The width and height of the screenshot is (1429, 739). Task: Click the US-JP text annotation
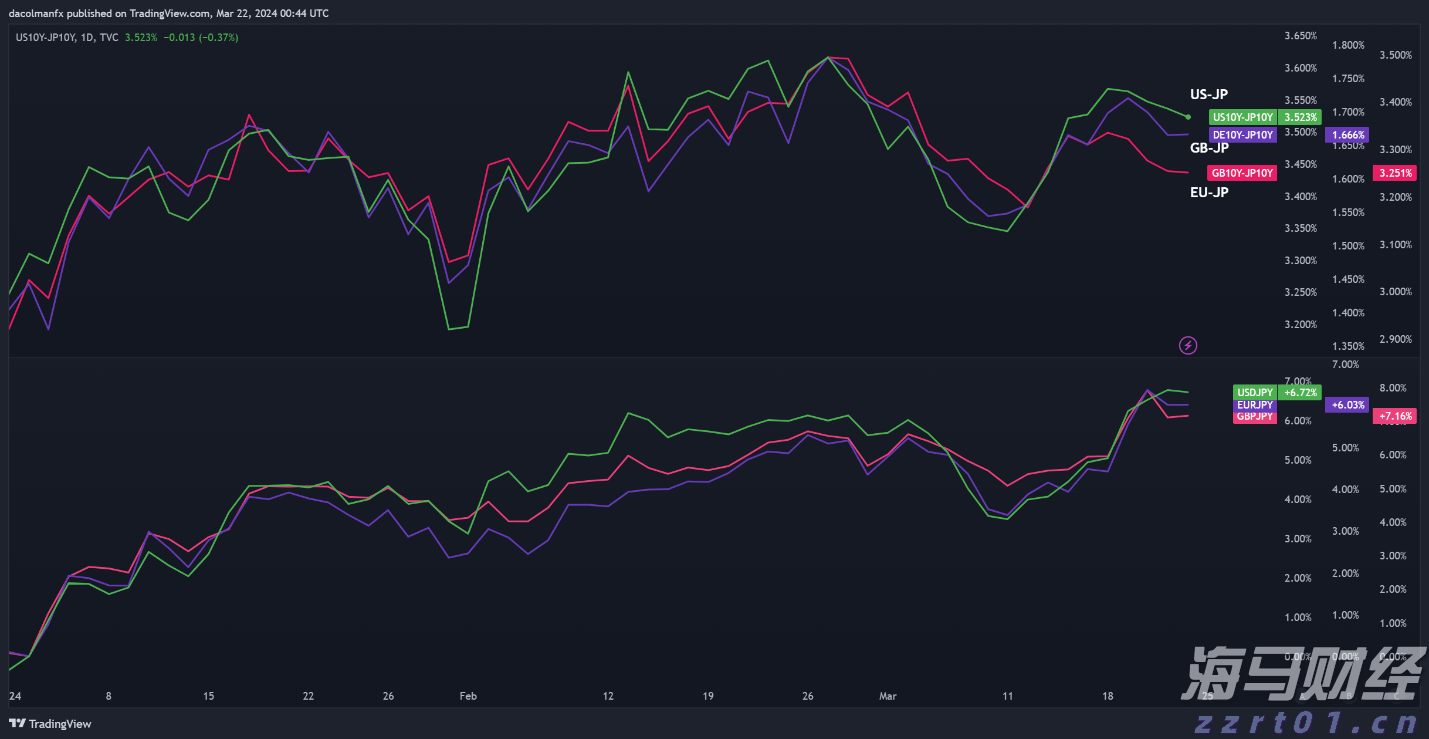1209,95
